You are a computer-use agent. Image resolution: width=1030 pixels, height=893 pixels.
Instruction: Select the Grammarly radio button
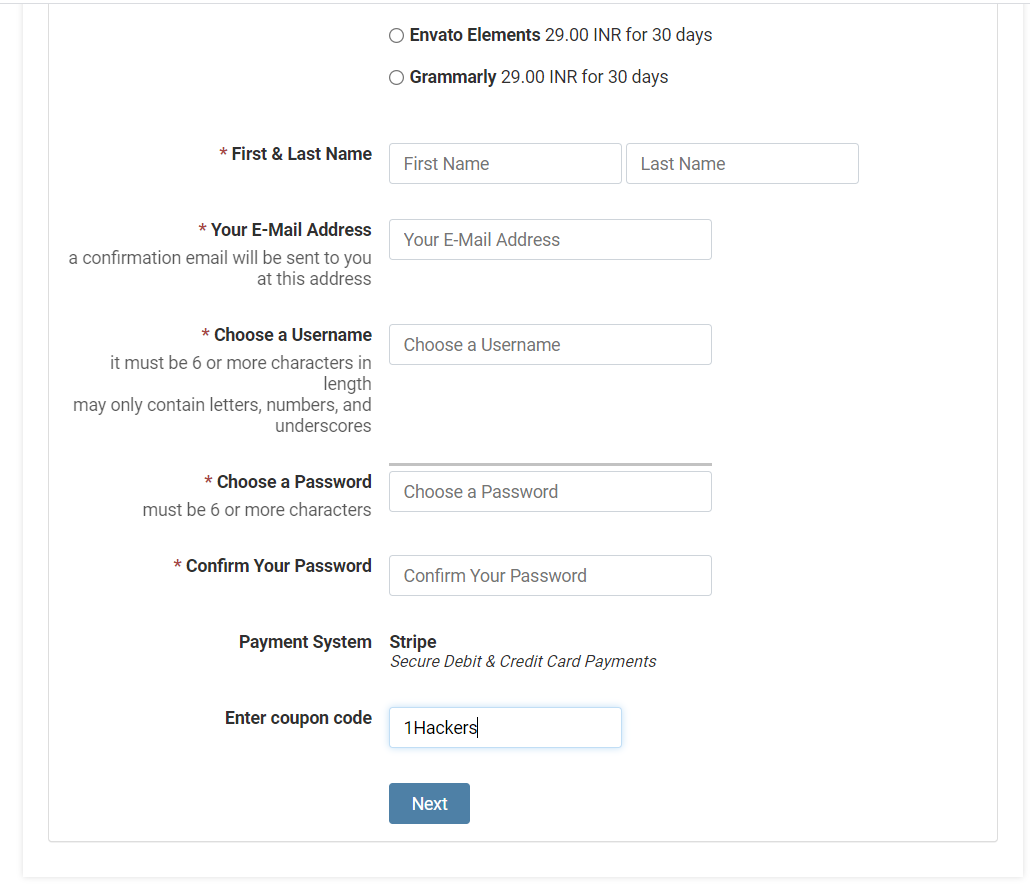[x=396, y=78]
